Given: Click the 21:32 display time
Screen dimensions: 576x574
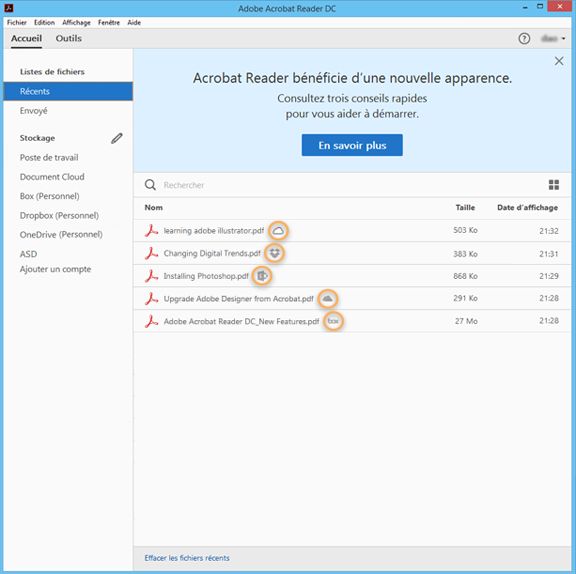Looking at the screenshot, I should [x=549, y=231].
